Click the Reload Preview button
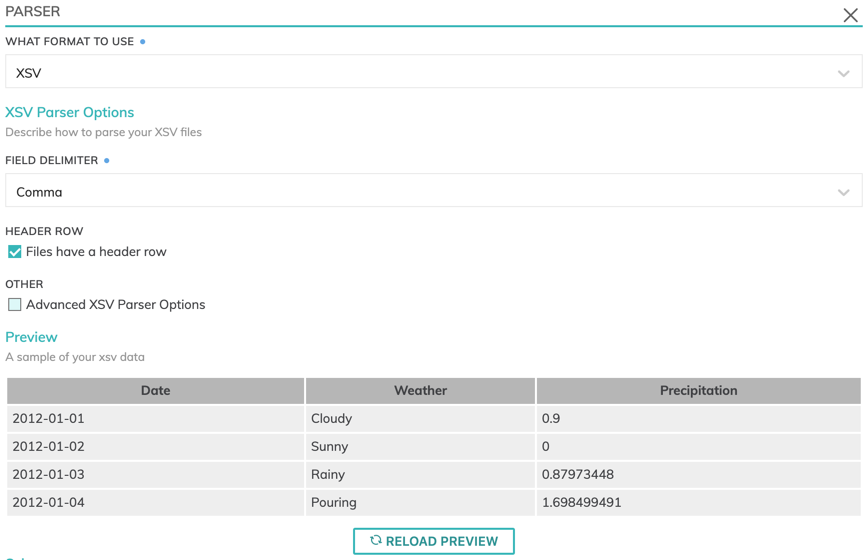Image resolution: width=867 pixels, height=560 pixels. (434, 541)
